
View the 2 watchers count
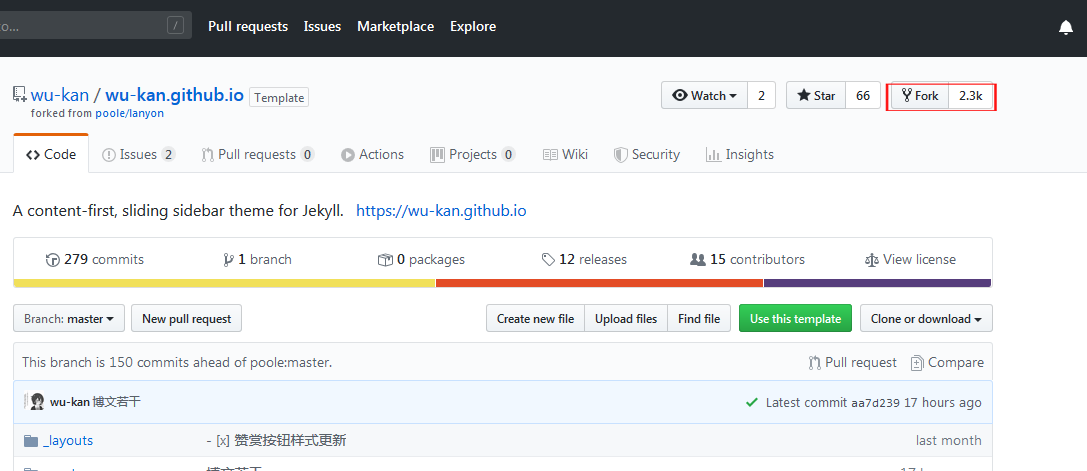coord(761,96)
